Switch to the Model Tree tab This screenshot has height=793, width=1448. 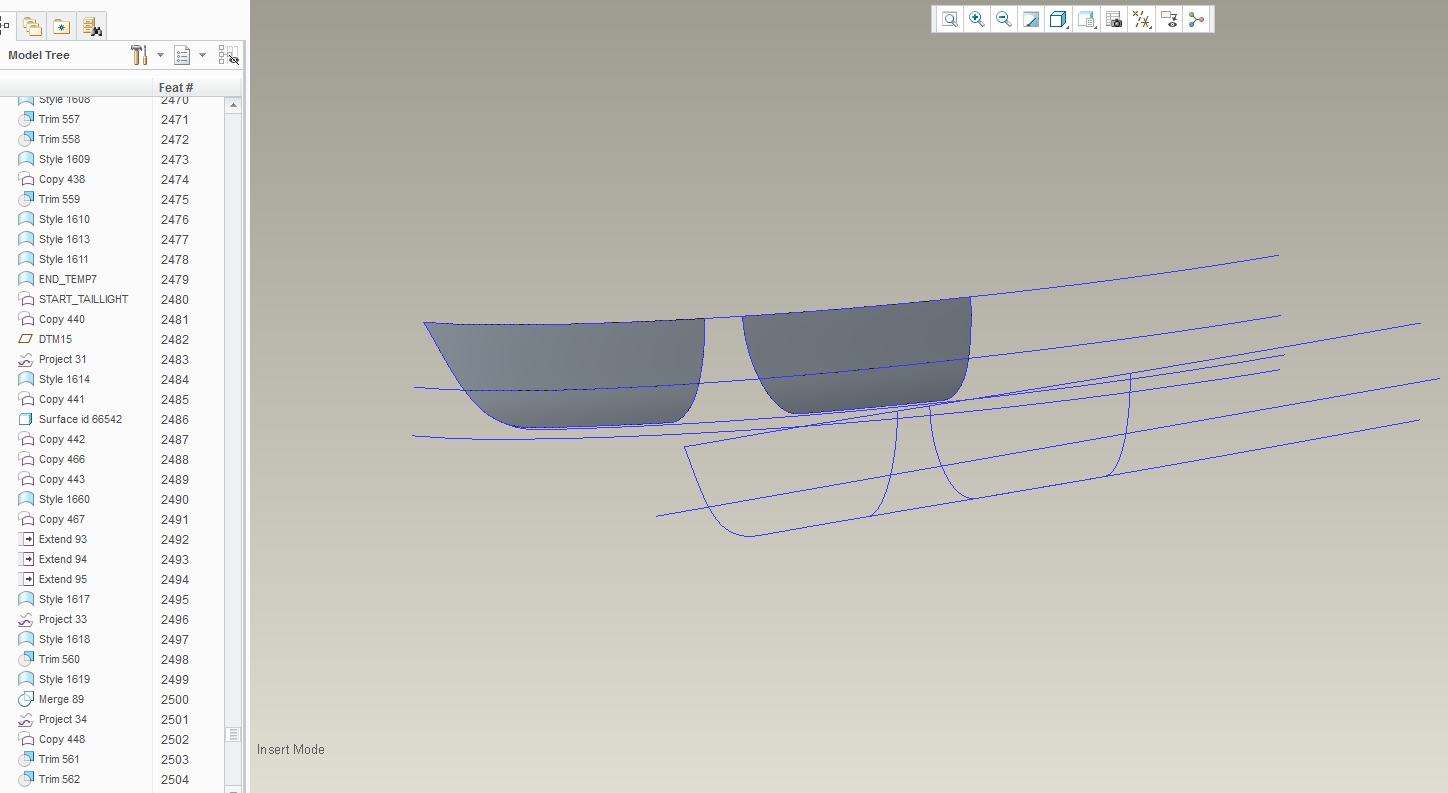5,26
